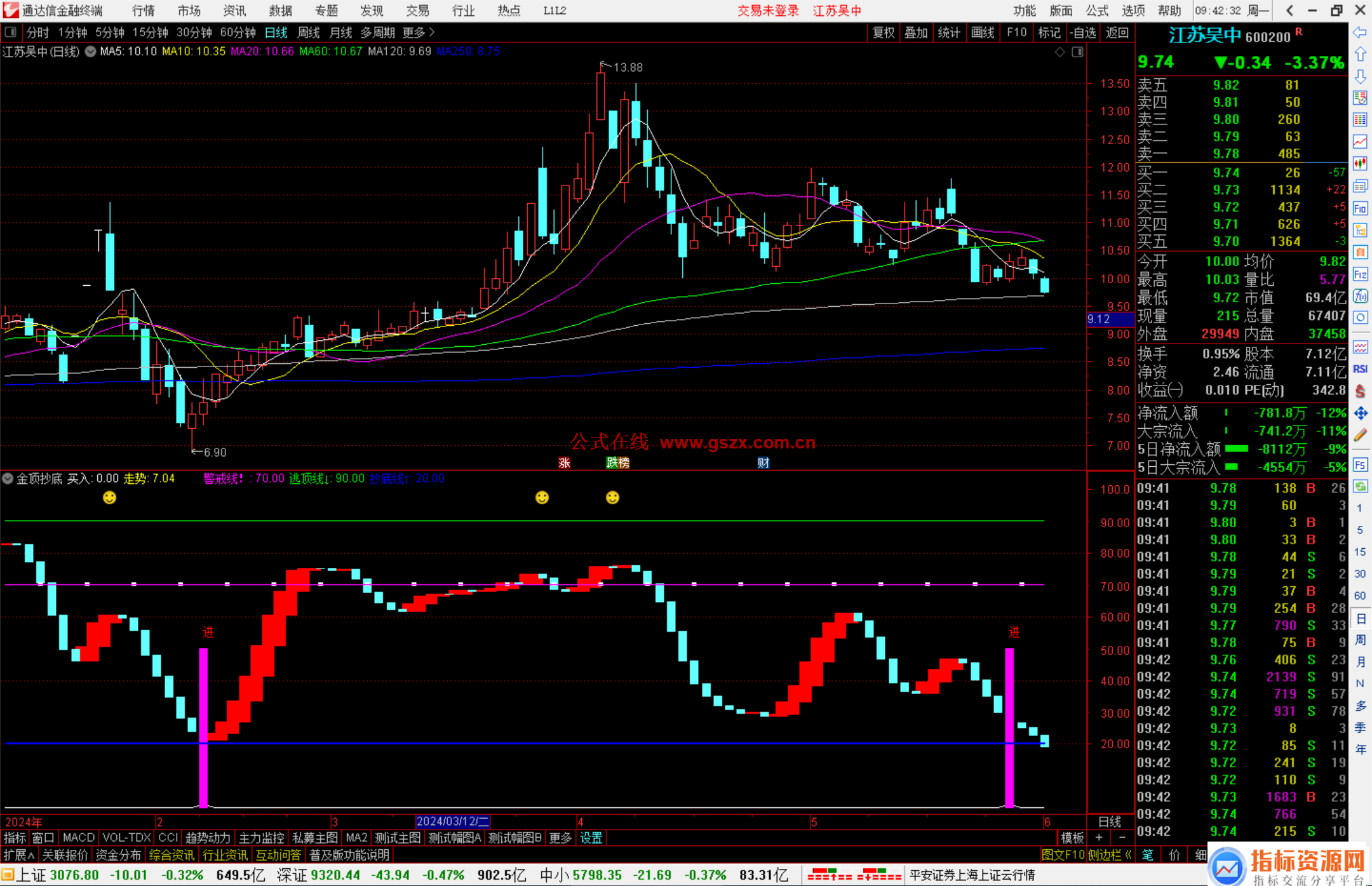Click the TDX app logo icon
The width and height of the screenshot is (1372, 886).
(x=11, y=10)
